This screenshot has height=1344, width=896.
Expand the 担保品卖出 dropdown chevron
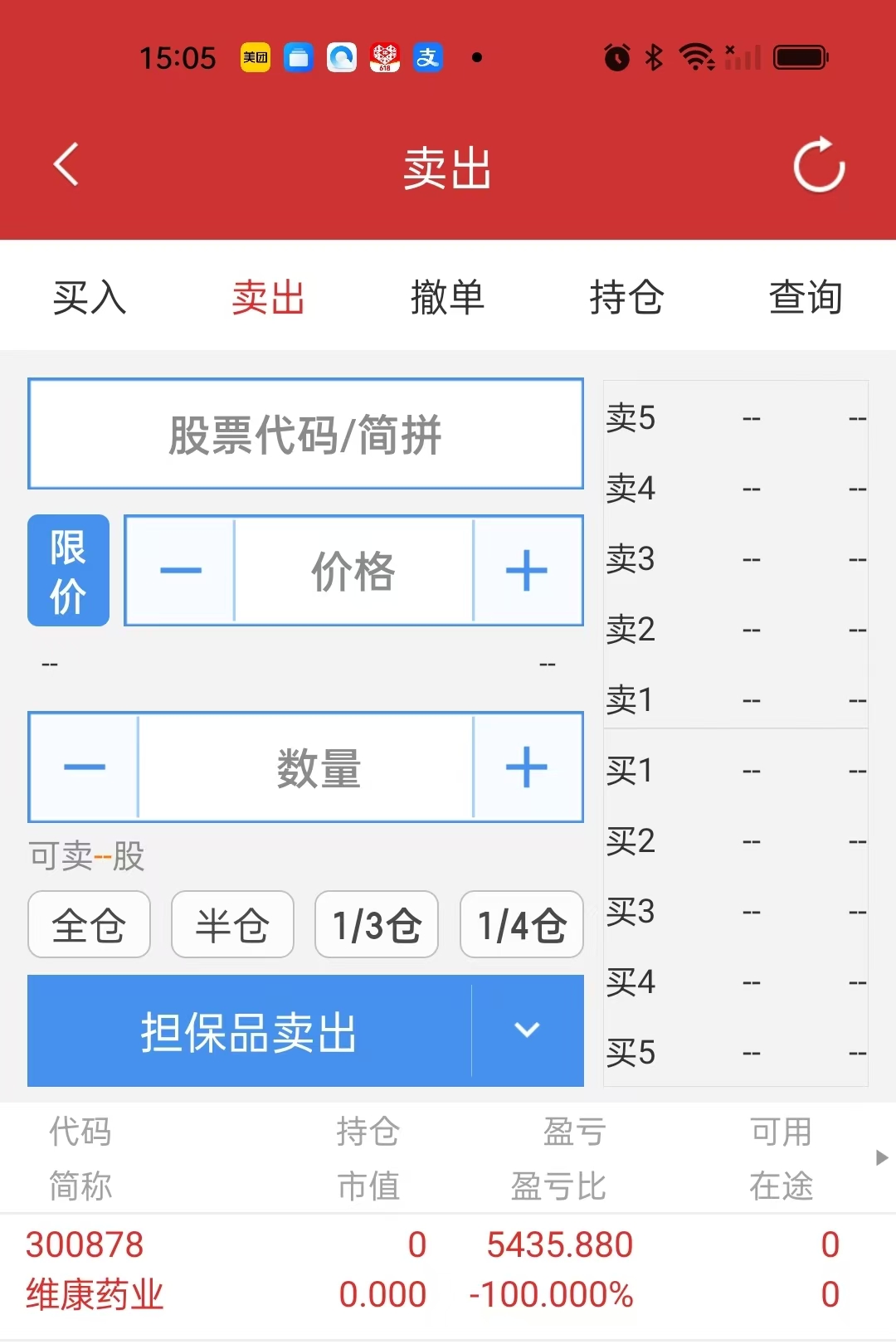[x=528, y=1030]
